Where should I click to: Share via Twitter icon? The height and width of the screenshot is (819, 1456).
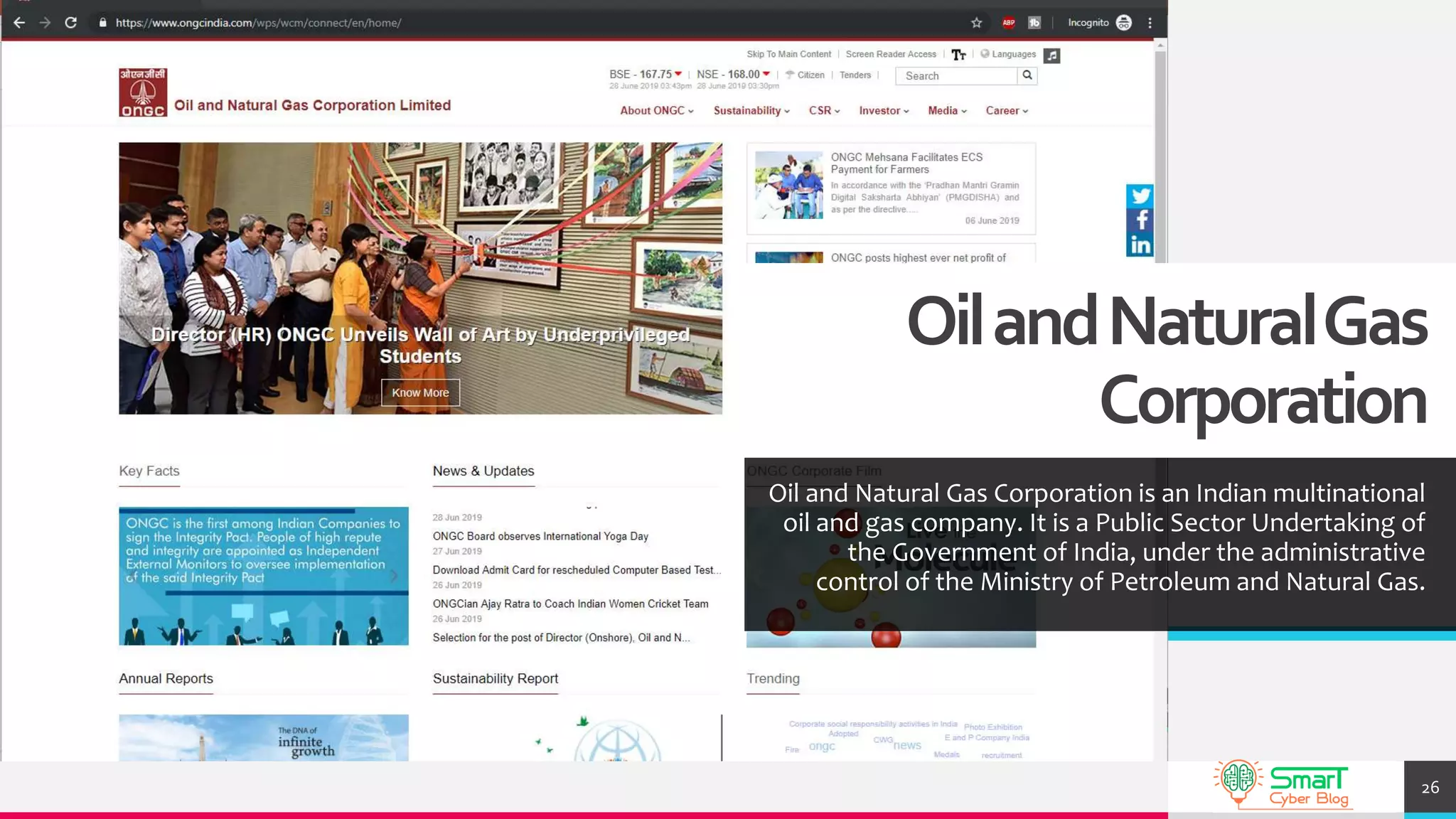tap(1140, 196)
